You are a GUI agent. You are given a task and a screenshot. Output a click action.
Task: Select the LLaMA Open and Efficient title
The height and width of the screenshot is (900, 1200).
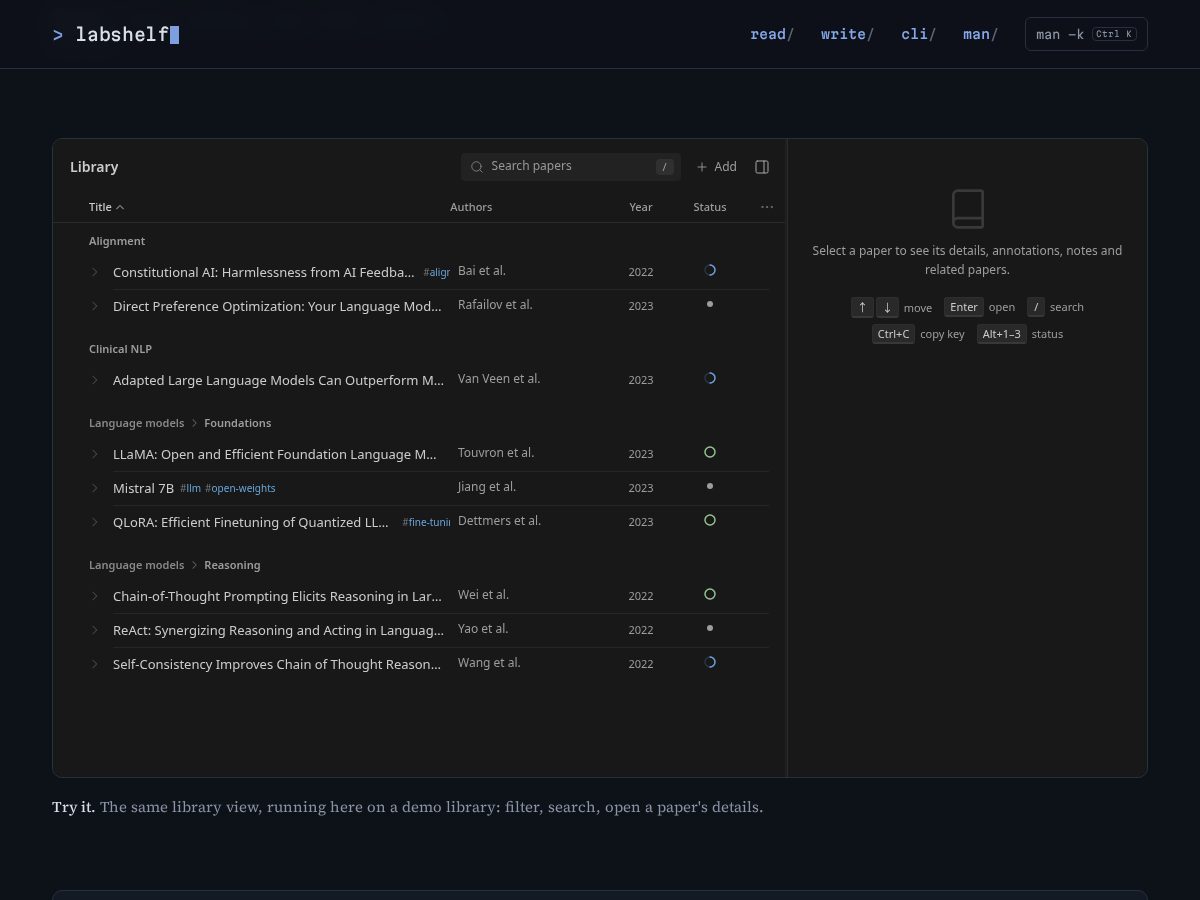tap(275, 454)
